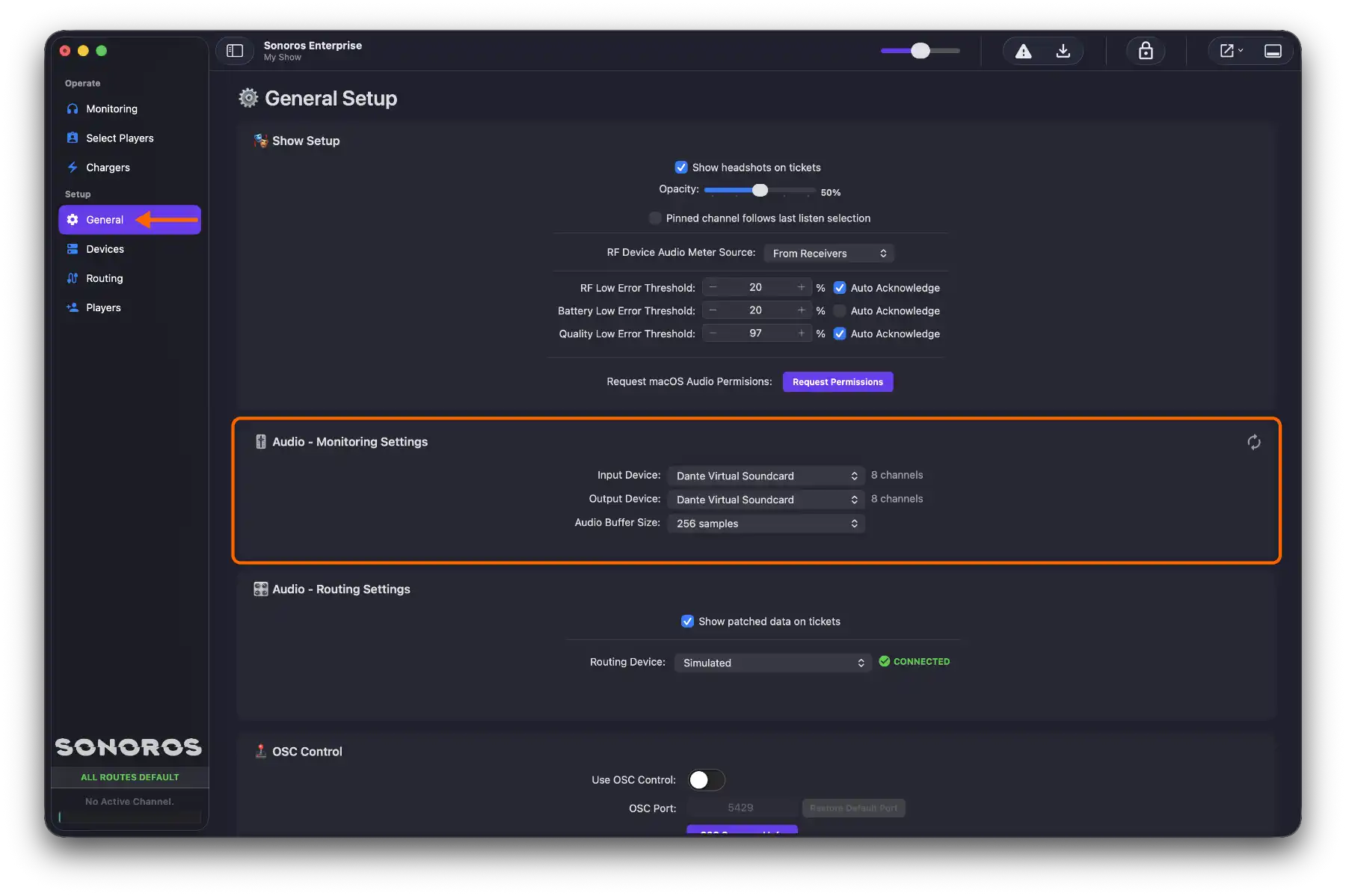1346x896 pixels.
Task: Click the refresh audio devices icon
Action: pos(1254,442)
